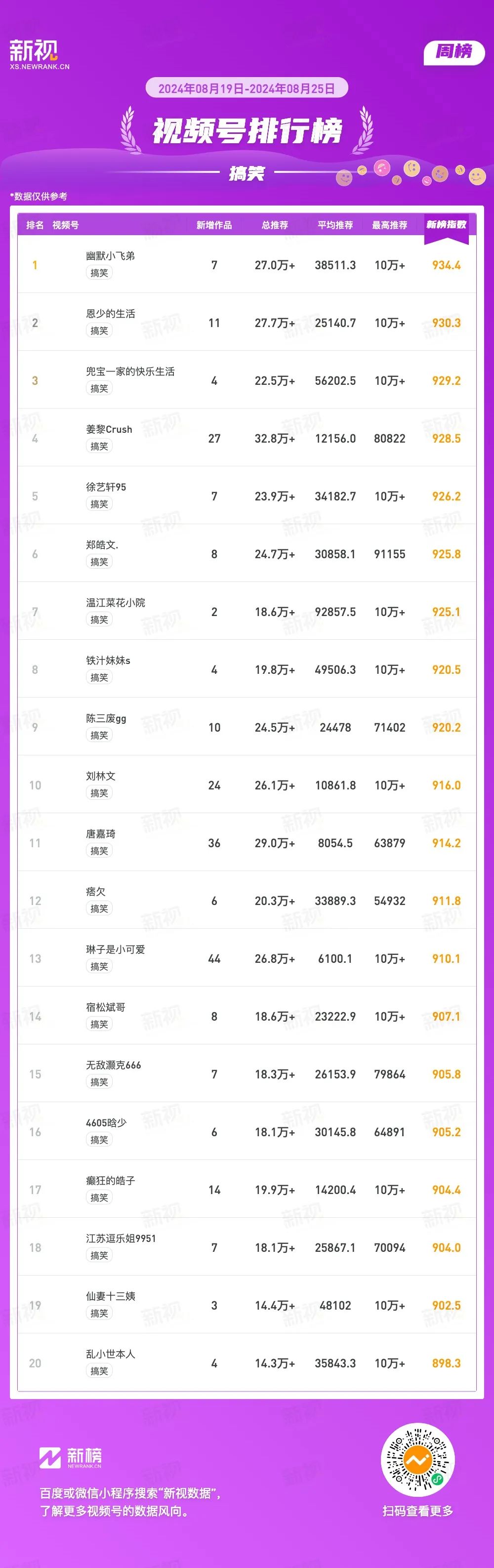Select account name 琳子是小可爱
494x1568 pixels.
tap(115, 949)
